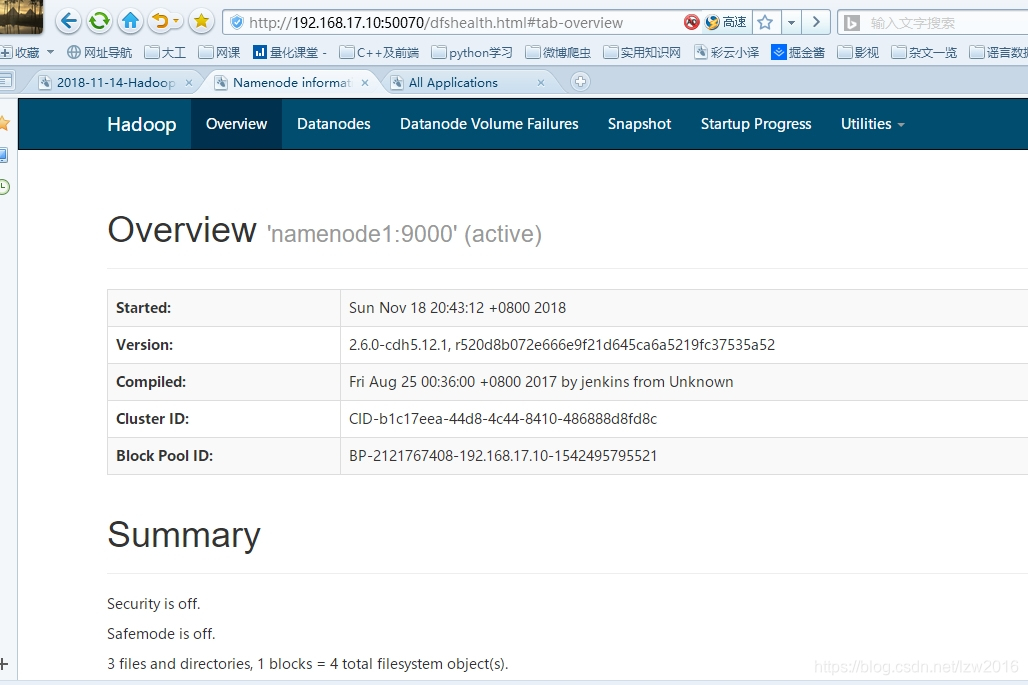Open the 实用知识网 bookmark folder
The width and height of the screenshot is (1028, 685).
point(642,52)
